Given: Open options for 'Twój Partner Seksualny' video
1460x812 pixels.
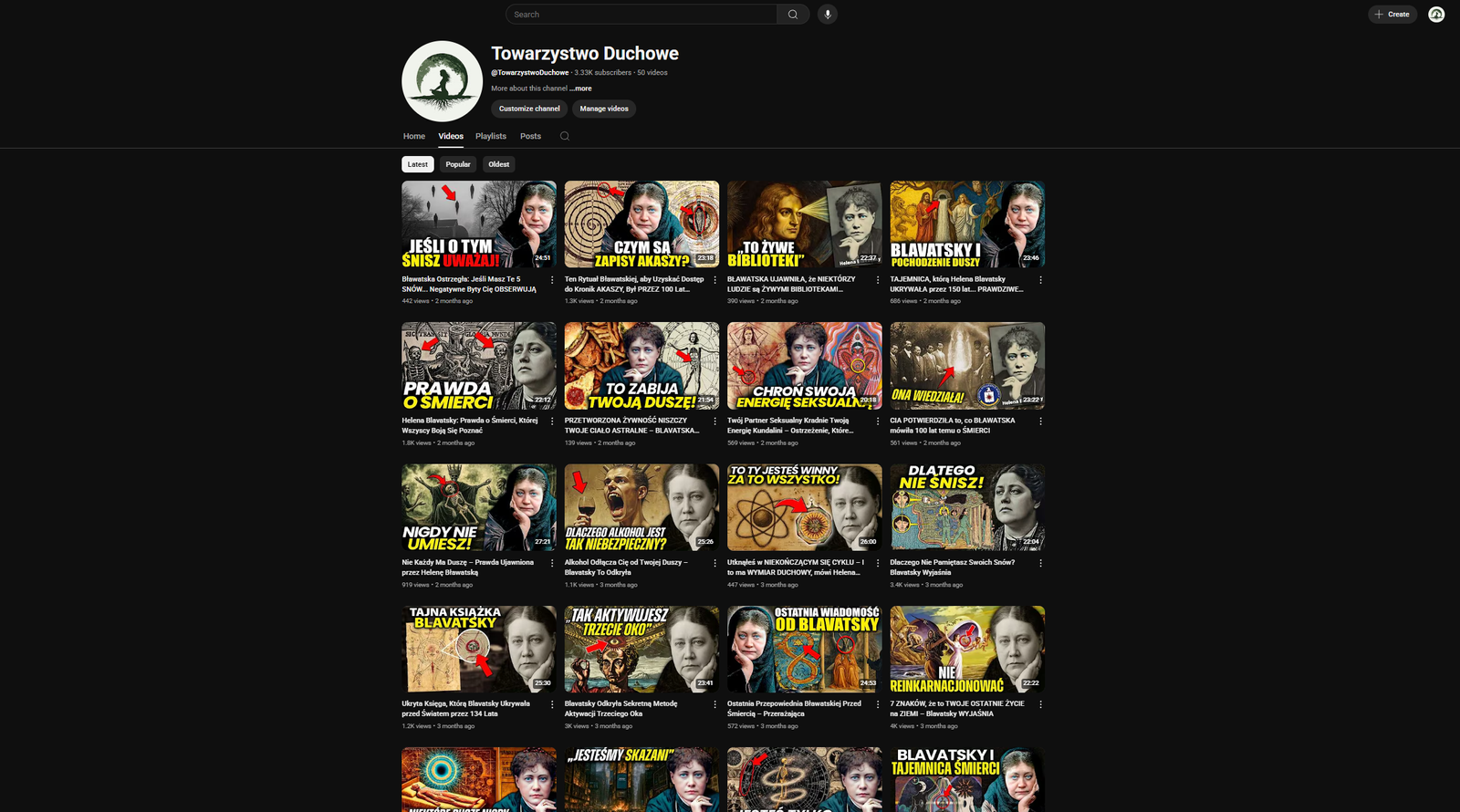Looking at the screenshot, I should tap(878, 422).
